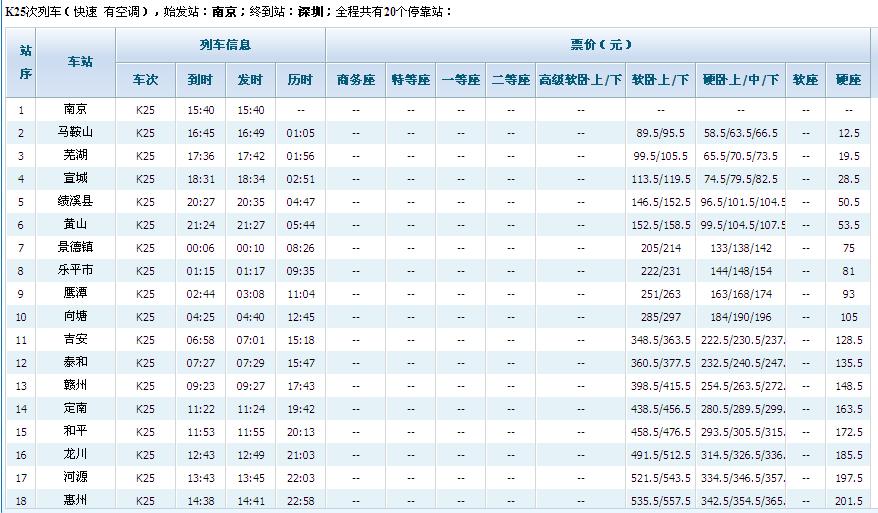The width and height of the screenshot is (878, 513).
Task: Click the 软卧上/下 column header
Action: coord(660,80)
